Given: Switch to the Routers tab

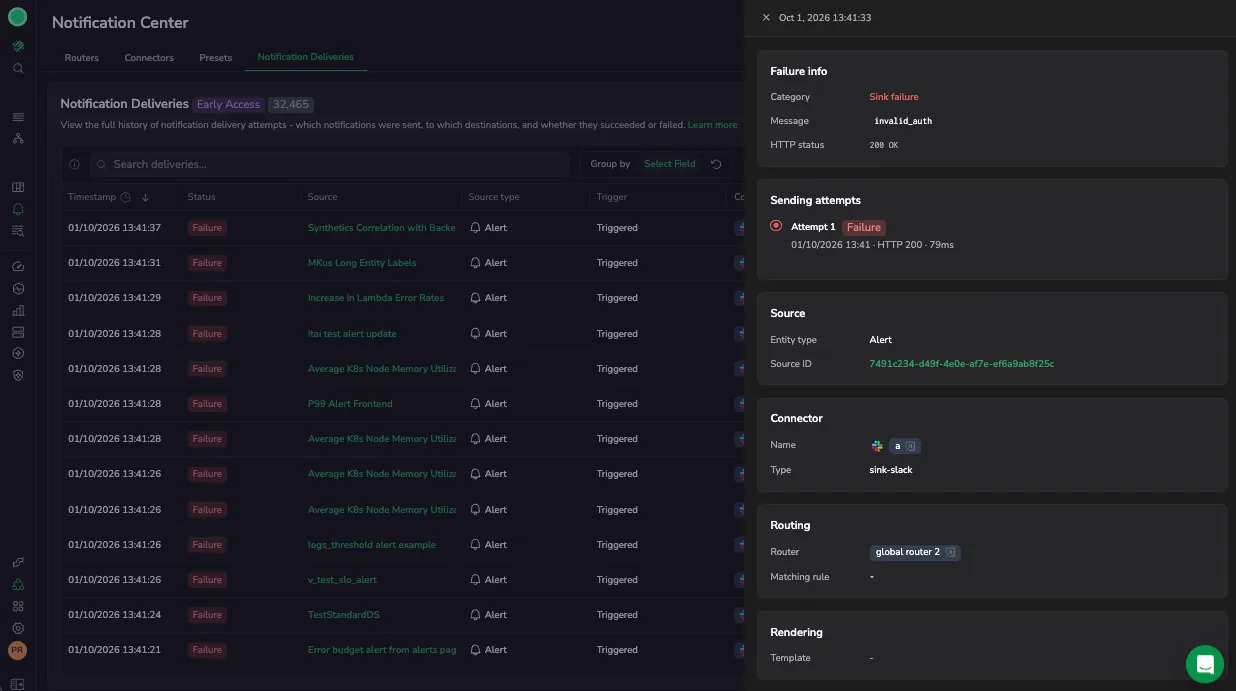Looking at the screenshot, I should [82, 58].
